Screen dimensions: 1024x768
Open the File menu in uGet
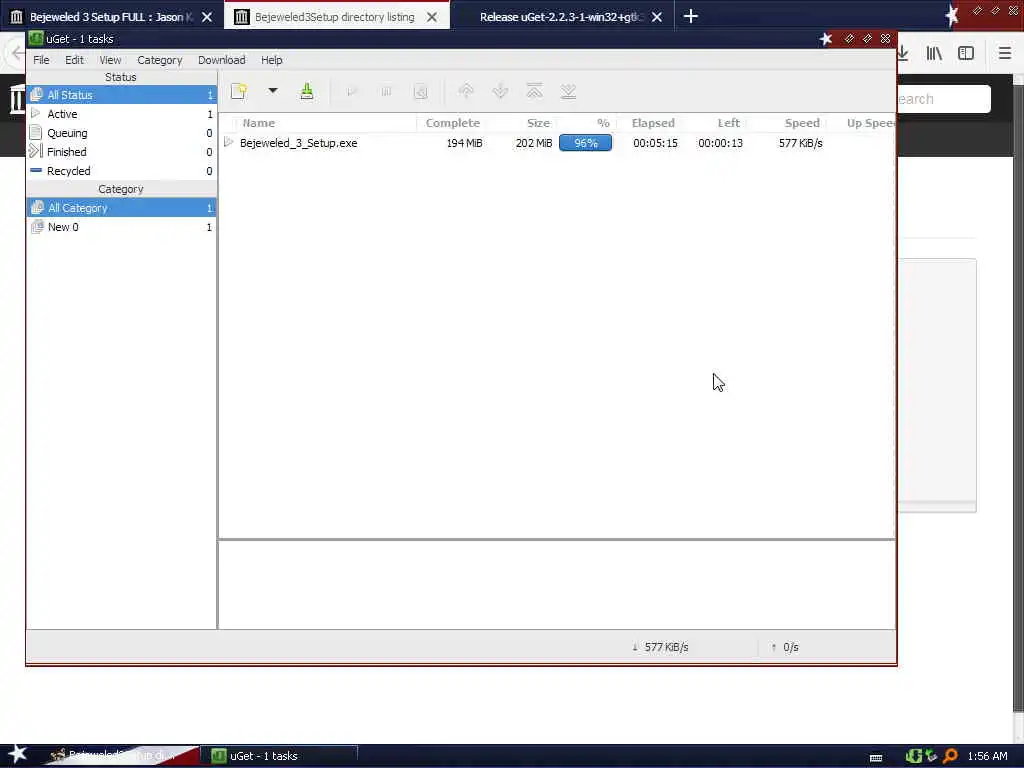41,60
